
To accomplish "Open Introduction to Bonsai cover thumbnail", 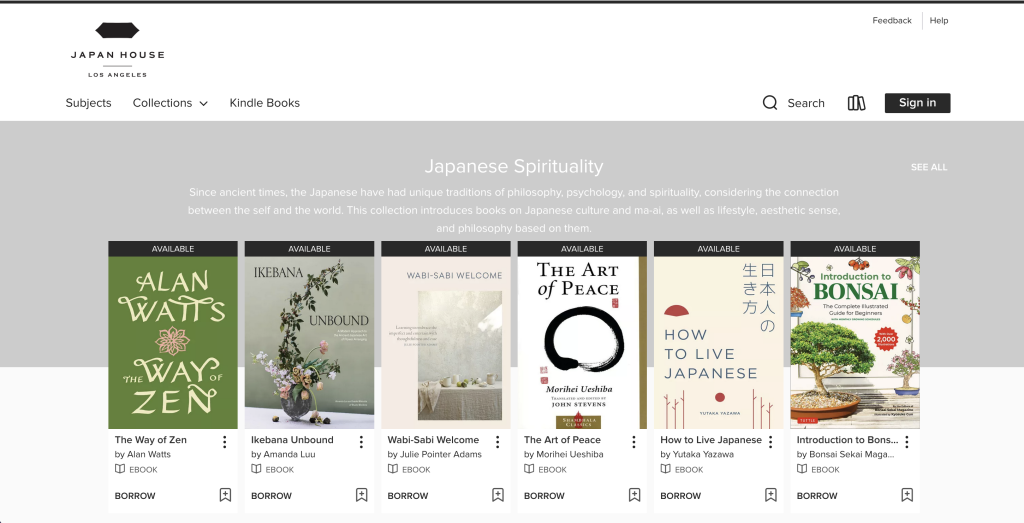I will coord(855,342).
